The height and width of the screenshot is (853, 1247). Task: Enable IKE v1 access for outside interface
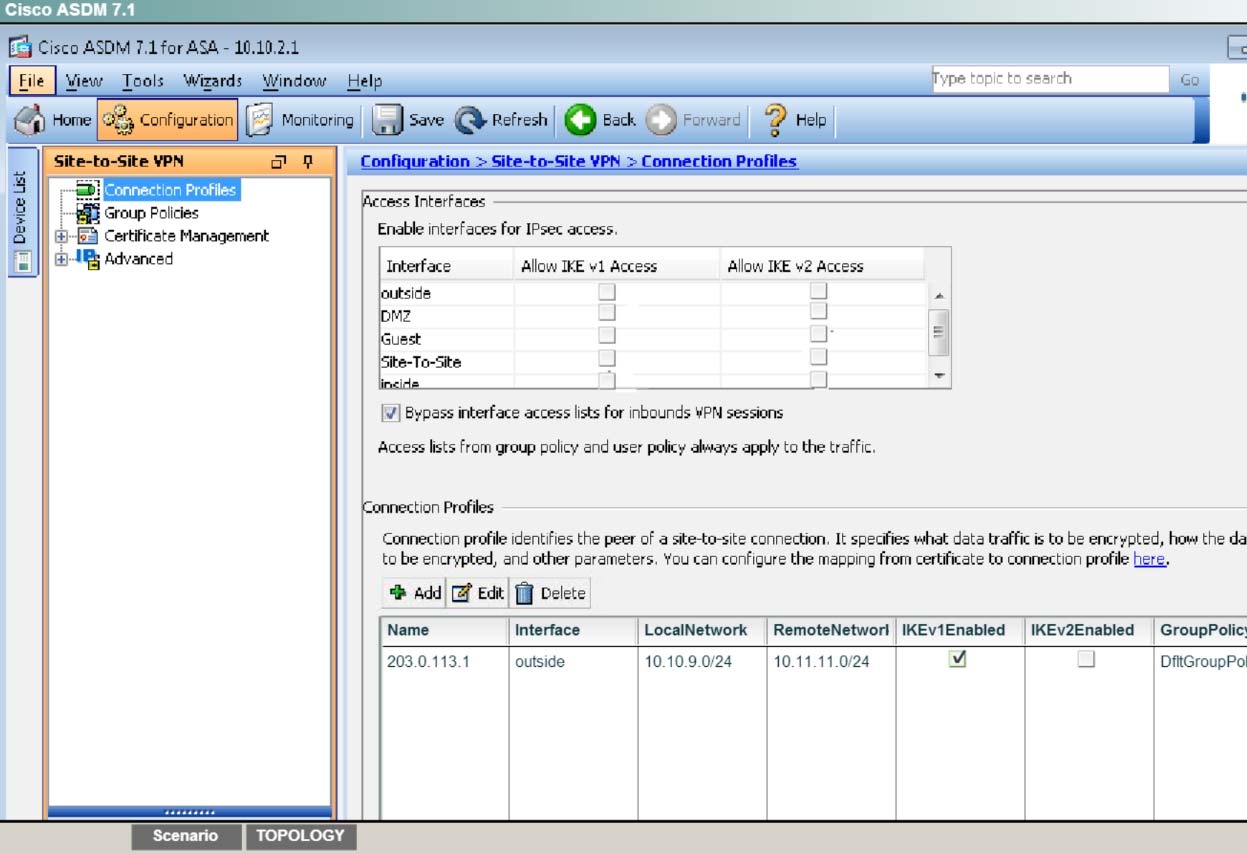[x=607, y=292]
